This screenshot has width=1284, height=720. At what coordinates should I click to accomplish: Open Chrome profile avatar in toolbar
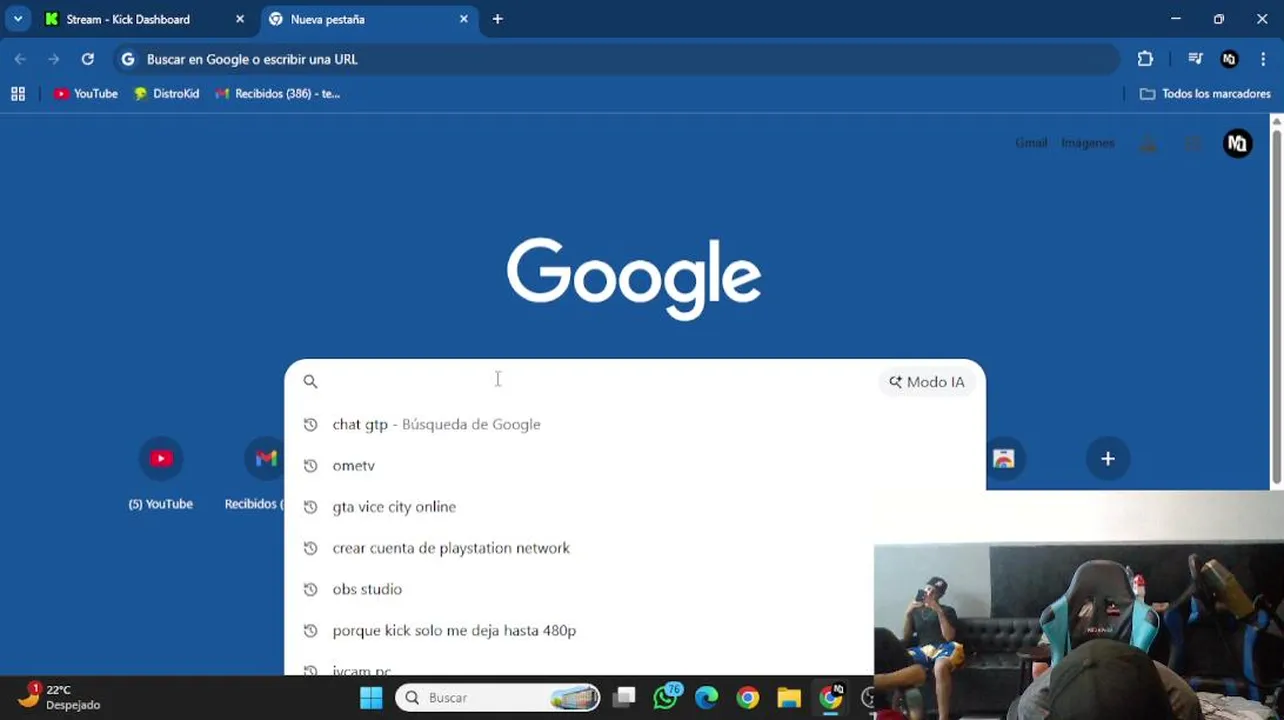click(1229, 59)
